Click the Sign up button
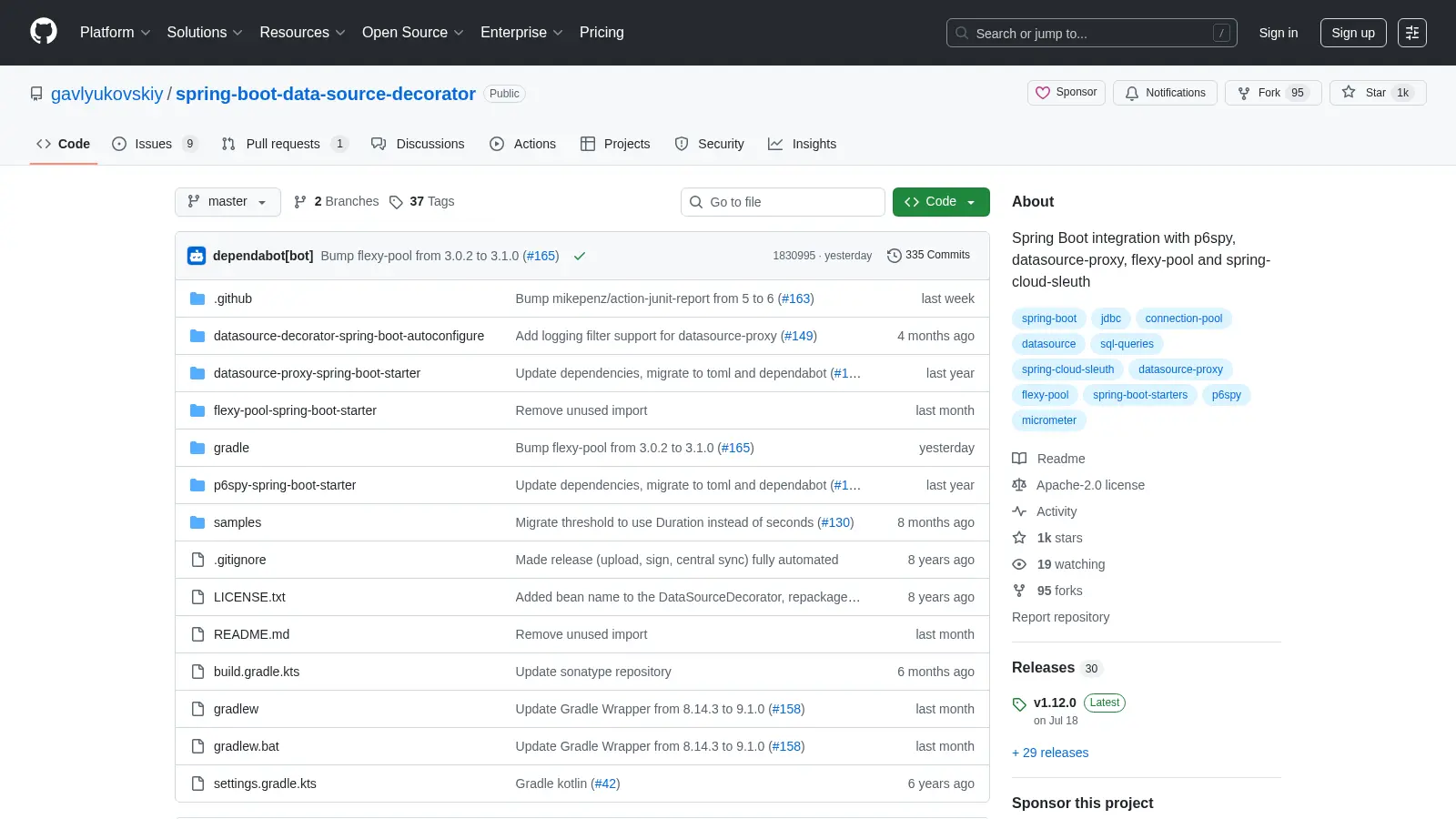 (1353, 33)
